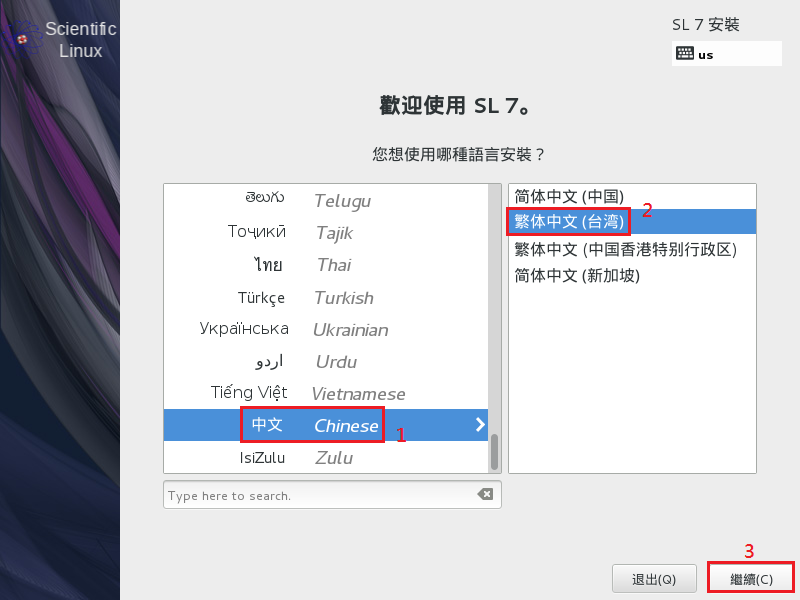Viewport: 800px width, 600px height.
Task: Clear the language search field
Action: [485, 494]
